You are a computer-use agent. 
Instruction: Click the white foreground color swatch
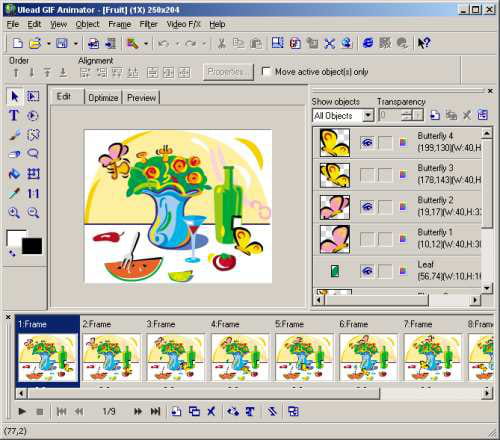pos(14,237)
